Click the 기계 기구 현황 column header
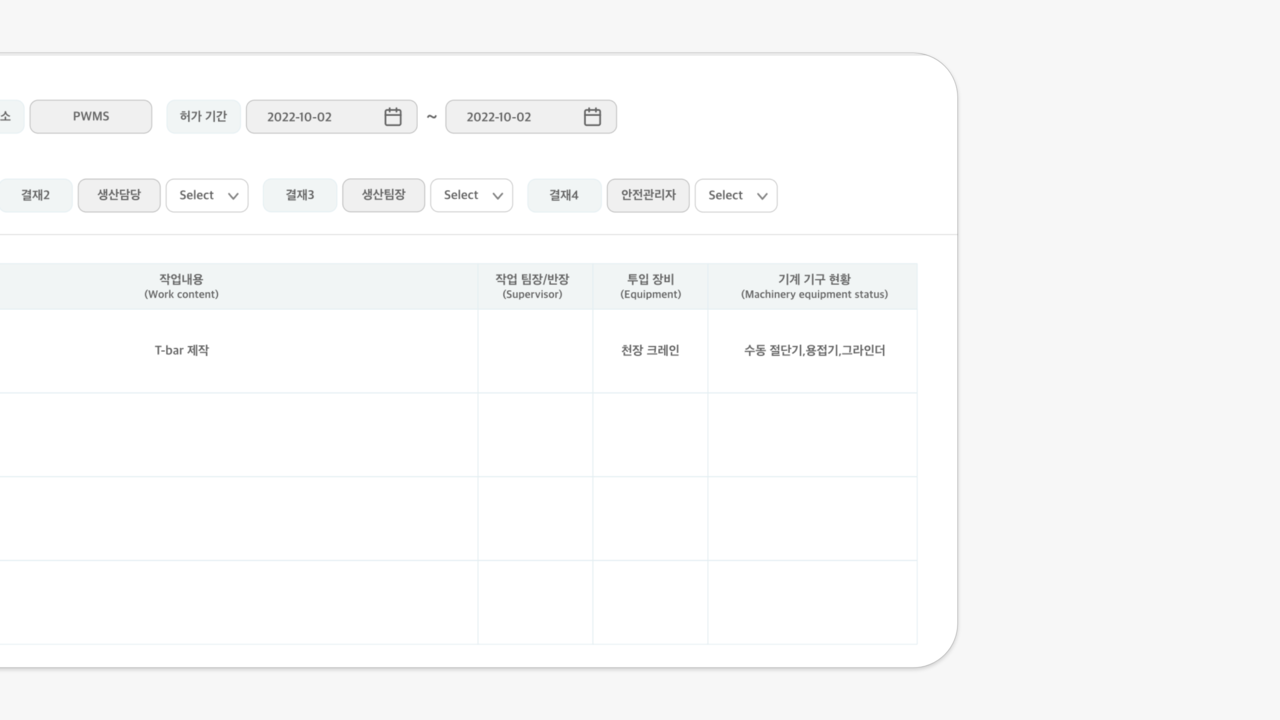The width and height of the screenshot is (1280, 720). pyautogui.click(x=814, y=286)
